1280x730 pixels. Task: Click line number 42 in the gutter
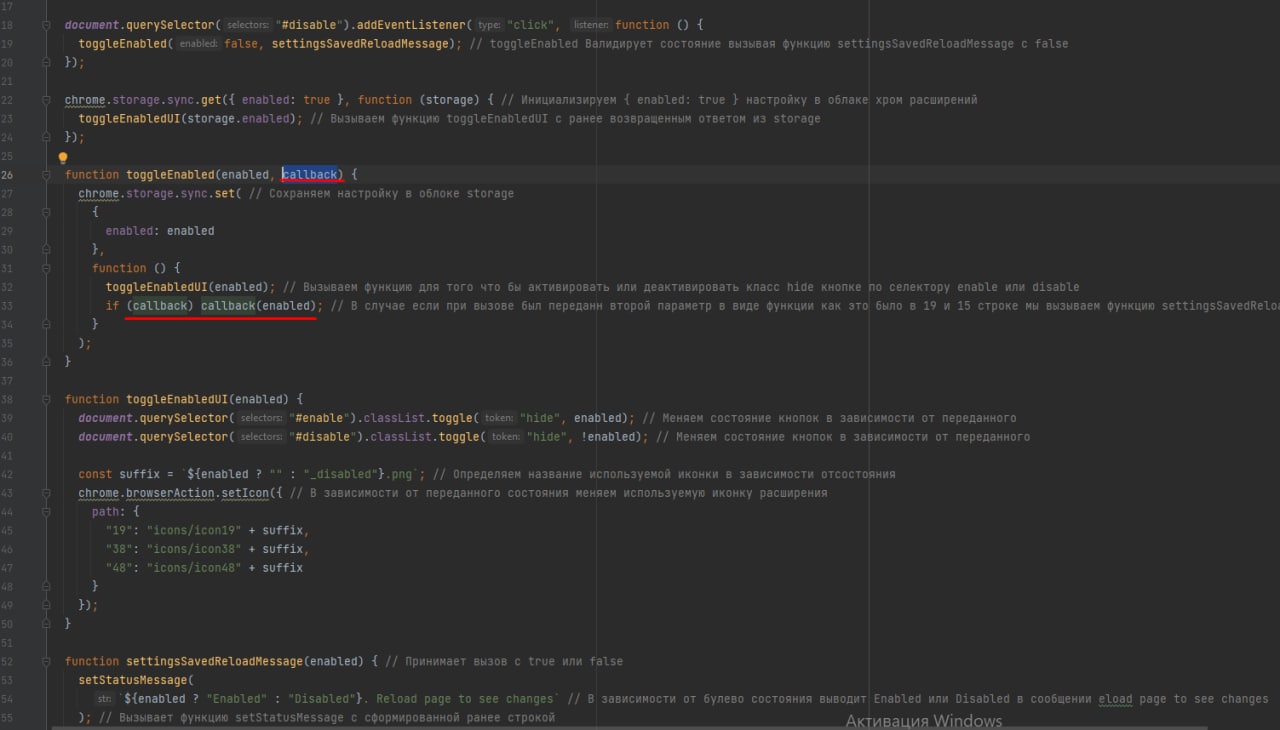tap(8, 474)
